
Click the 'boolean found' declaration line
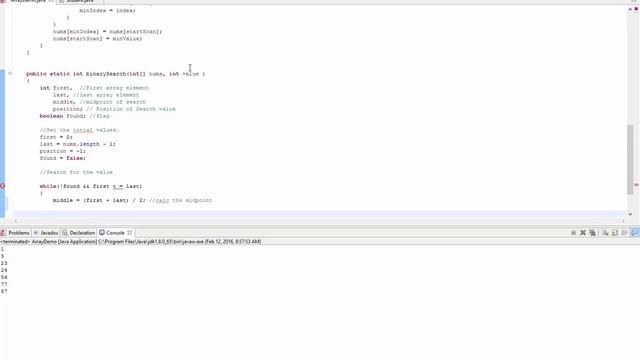coord(74,116)
